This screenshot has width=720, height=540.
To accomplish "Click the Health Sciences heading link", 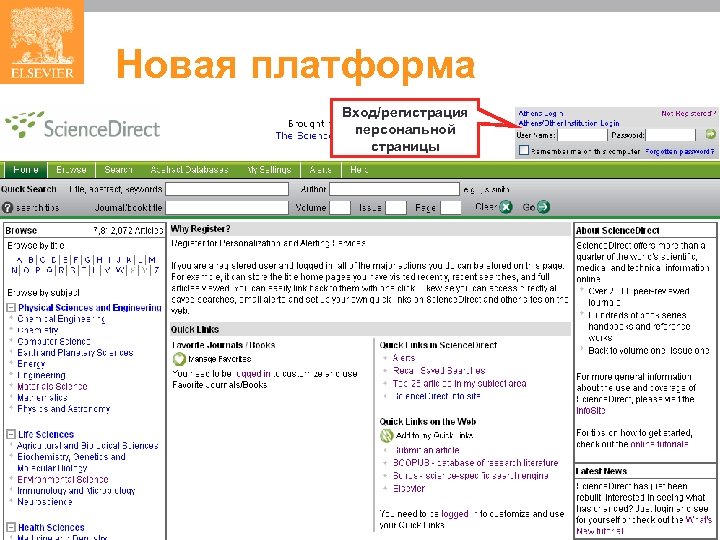I will coord(51,528).
